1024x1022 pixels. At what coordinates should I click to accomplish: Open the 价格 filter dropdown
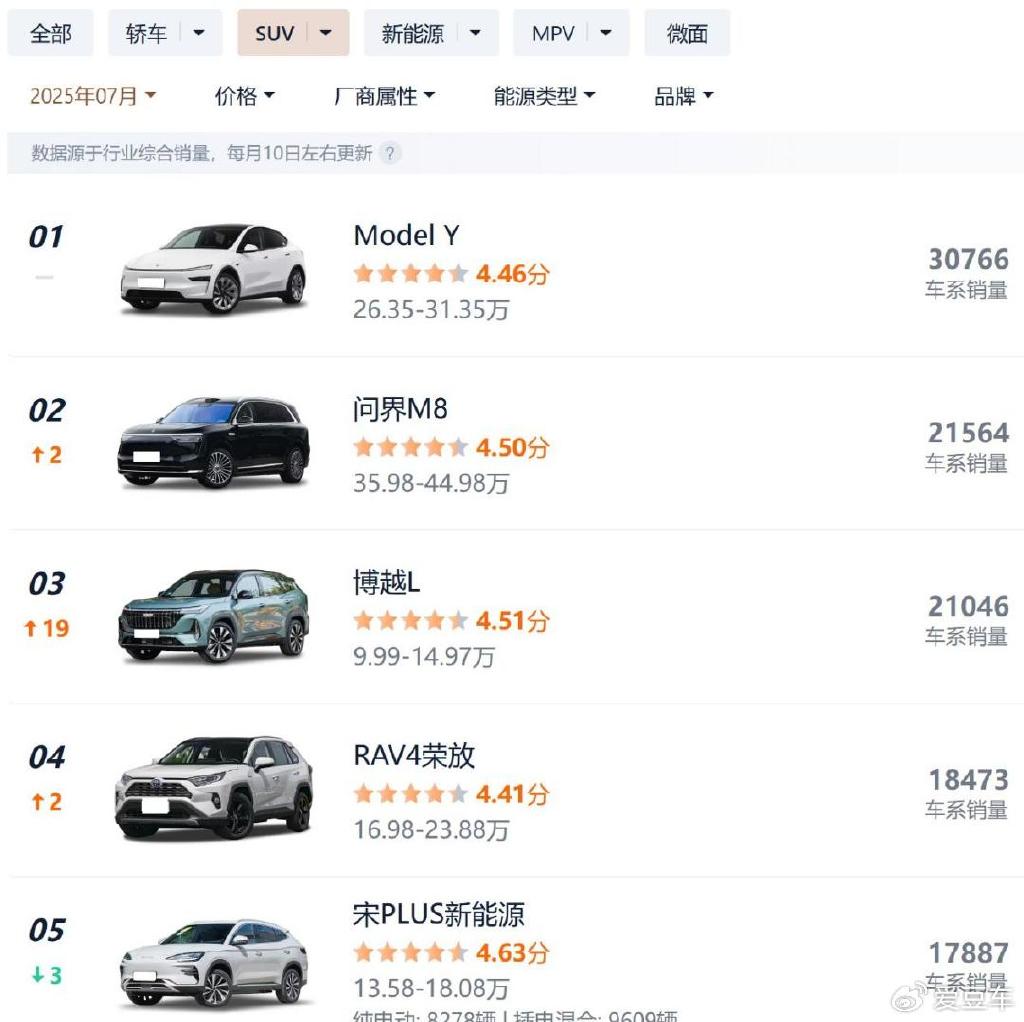pos(245,96)
